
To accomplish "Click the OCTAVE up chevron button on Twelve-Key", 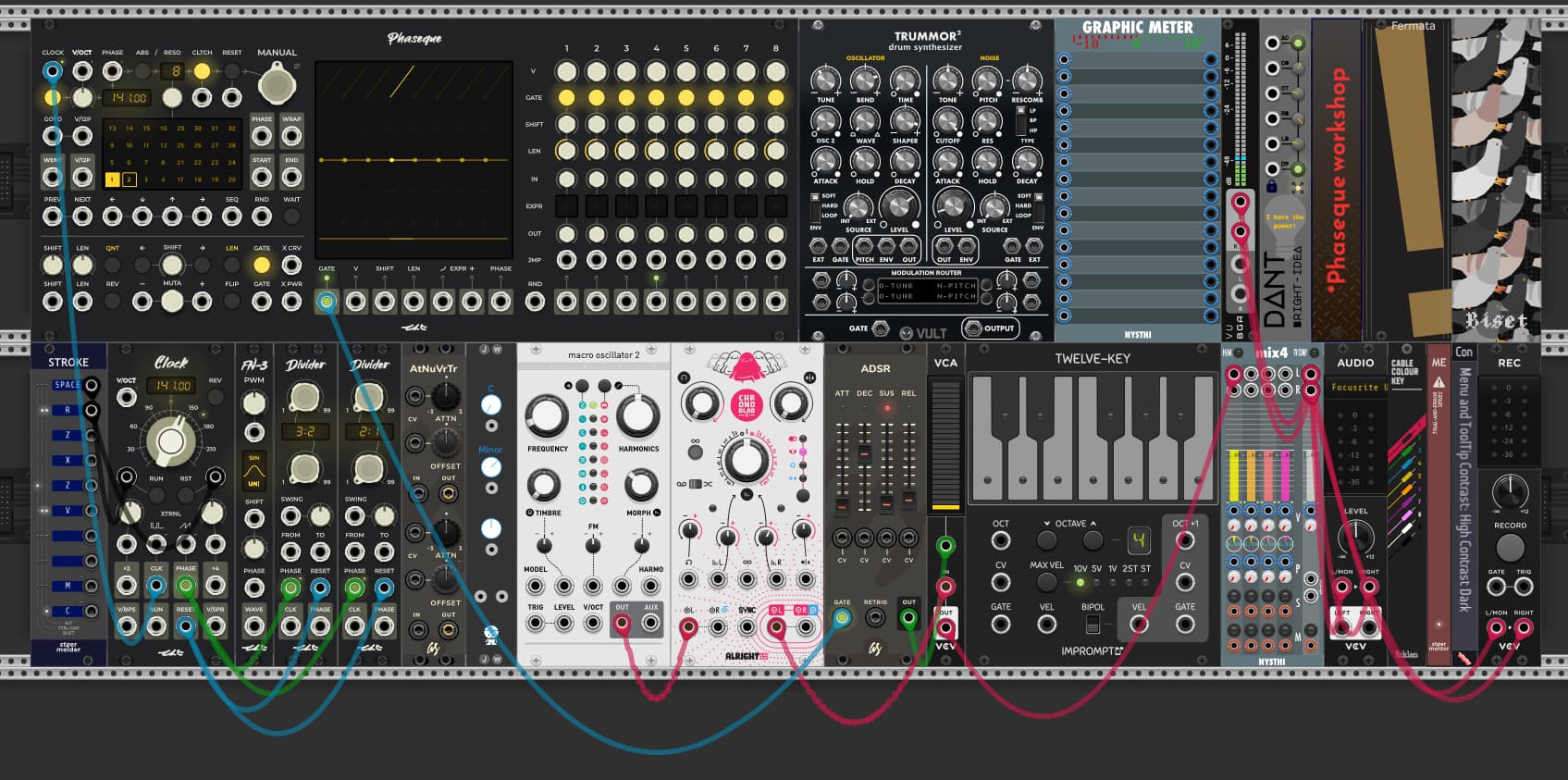I will point(1093,540).
